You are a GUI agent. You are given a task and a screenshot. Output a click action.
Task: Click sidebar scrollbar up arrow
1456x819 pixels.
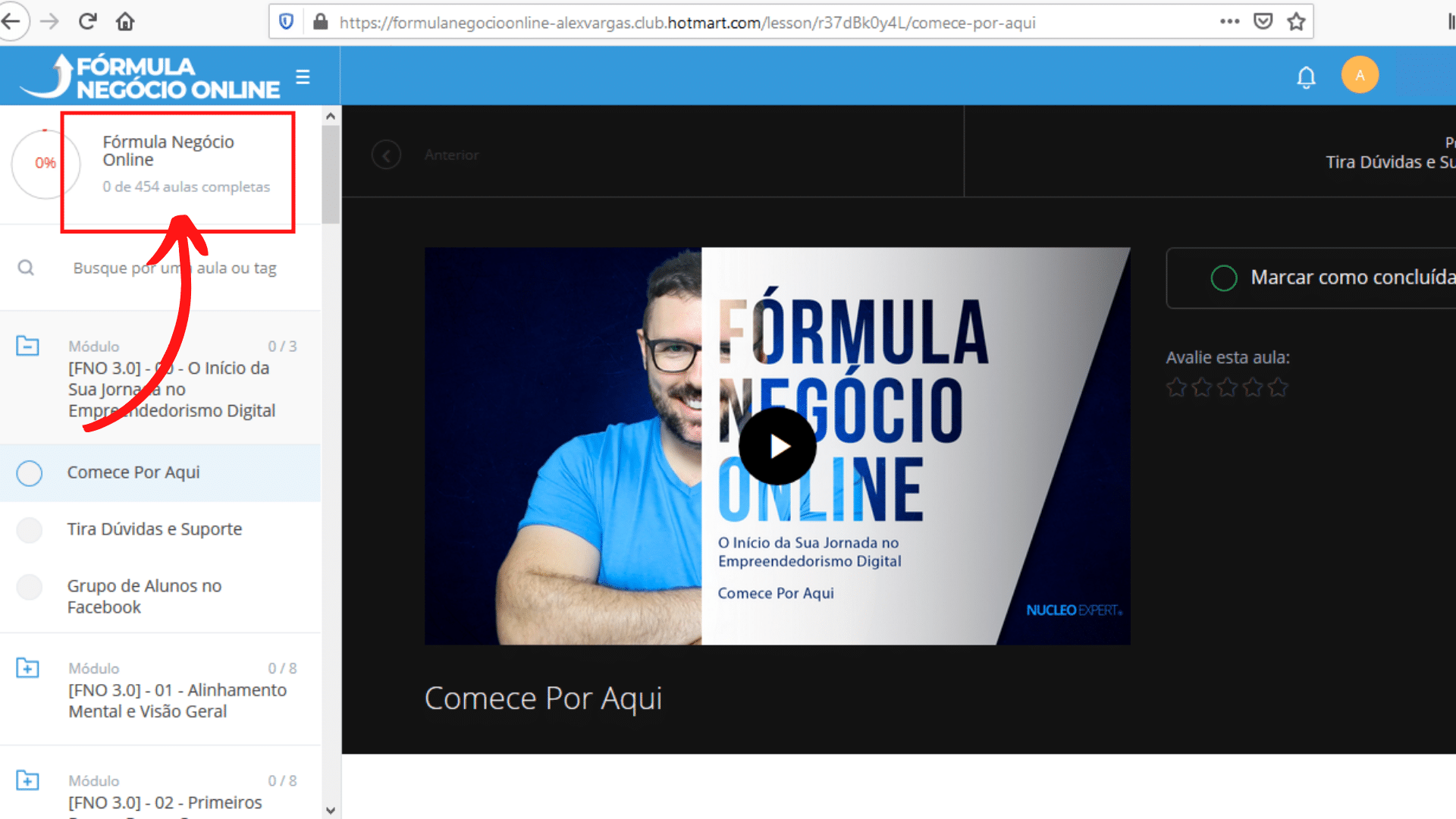(330, 116)
